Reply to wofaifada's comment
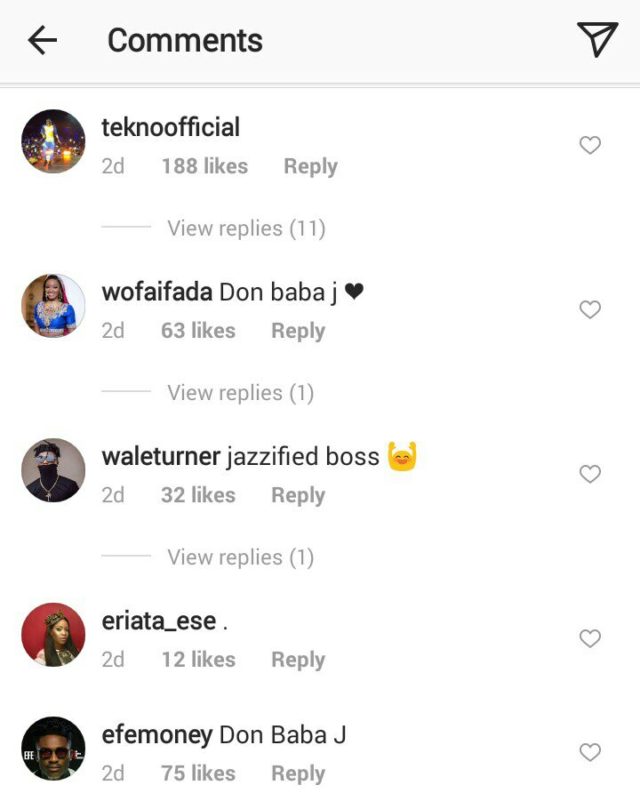The image size is (640, 809). click(x=298, y=331)
